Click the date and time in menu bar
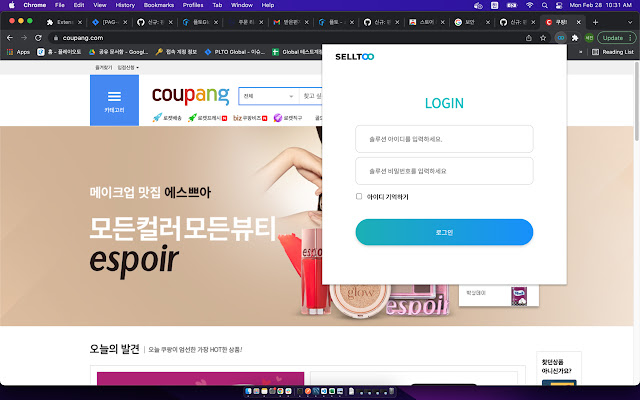 point(600,5)
